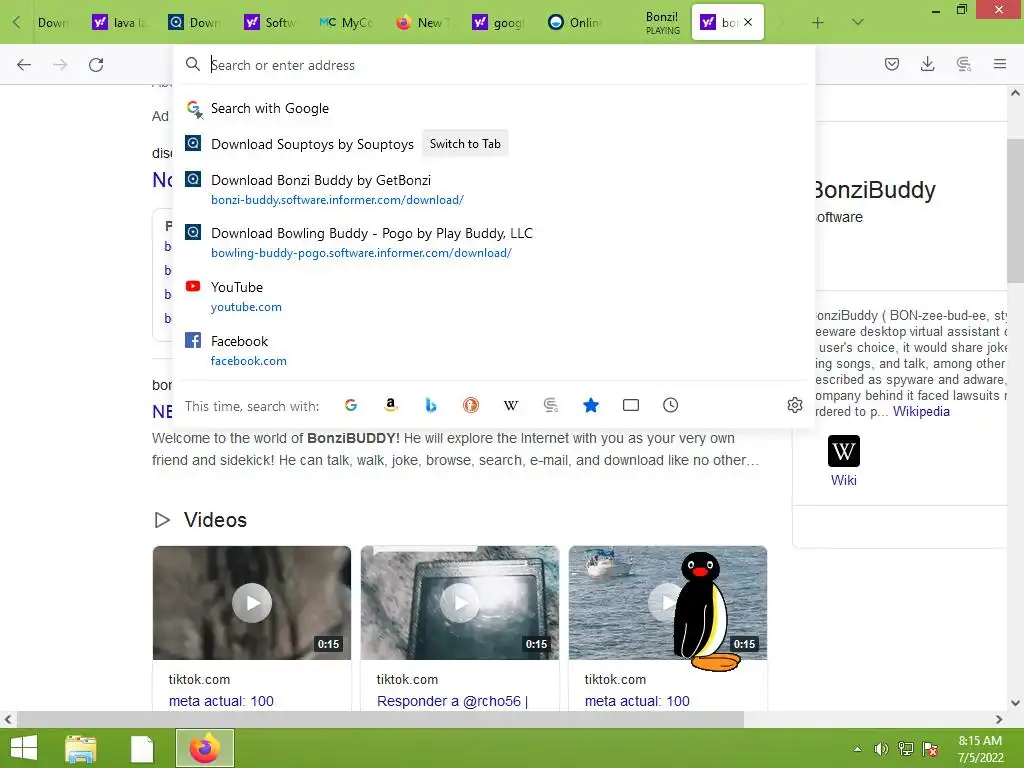Click the page scroll down arrow
The image size is (1024, 768).
pyautogui.click(x=1015, y=703)
